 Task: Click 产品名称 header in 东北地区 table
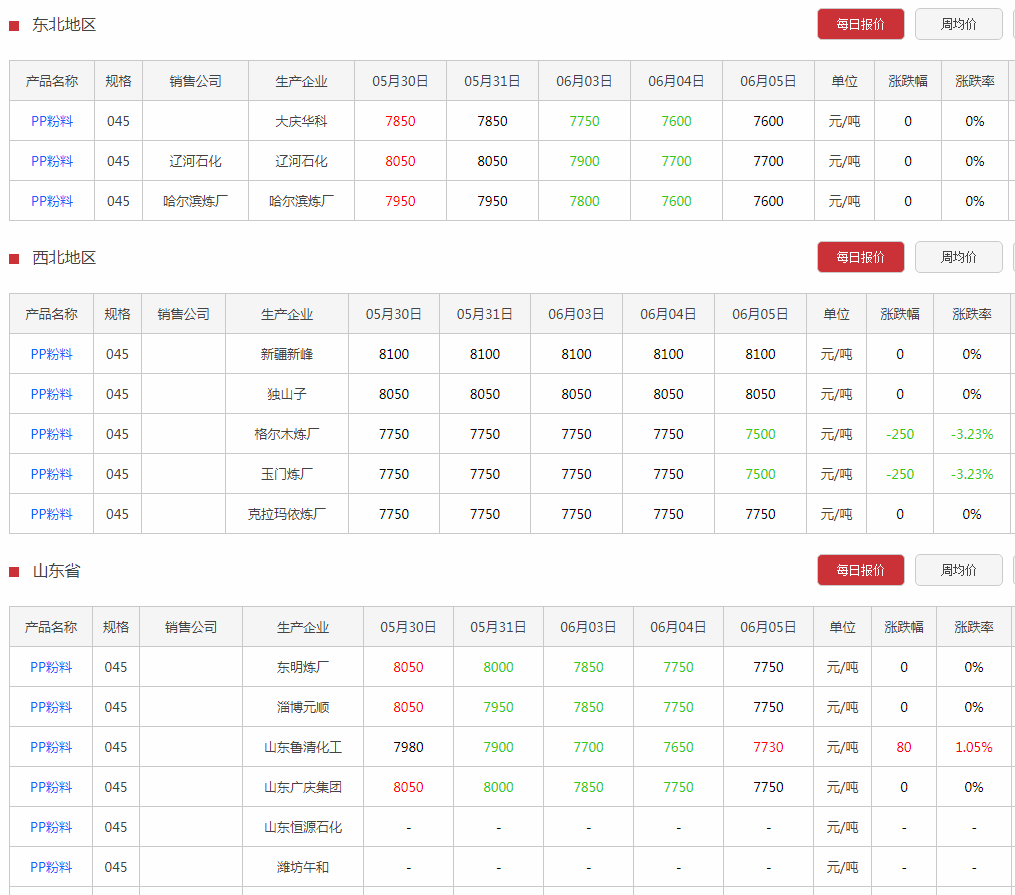pos(52,81)
